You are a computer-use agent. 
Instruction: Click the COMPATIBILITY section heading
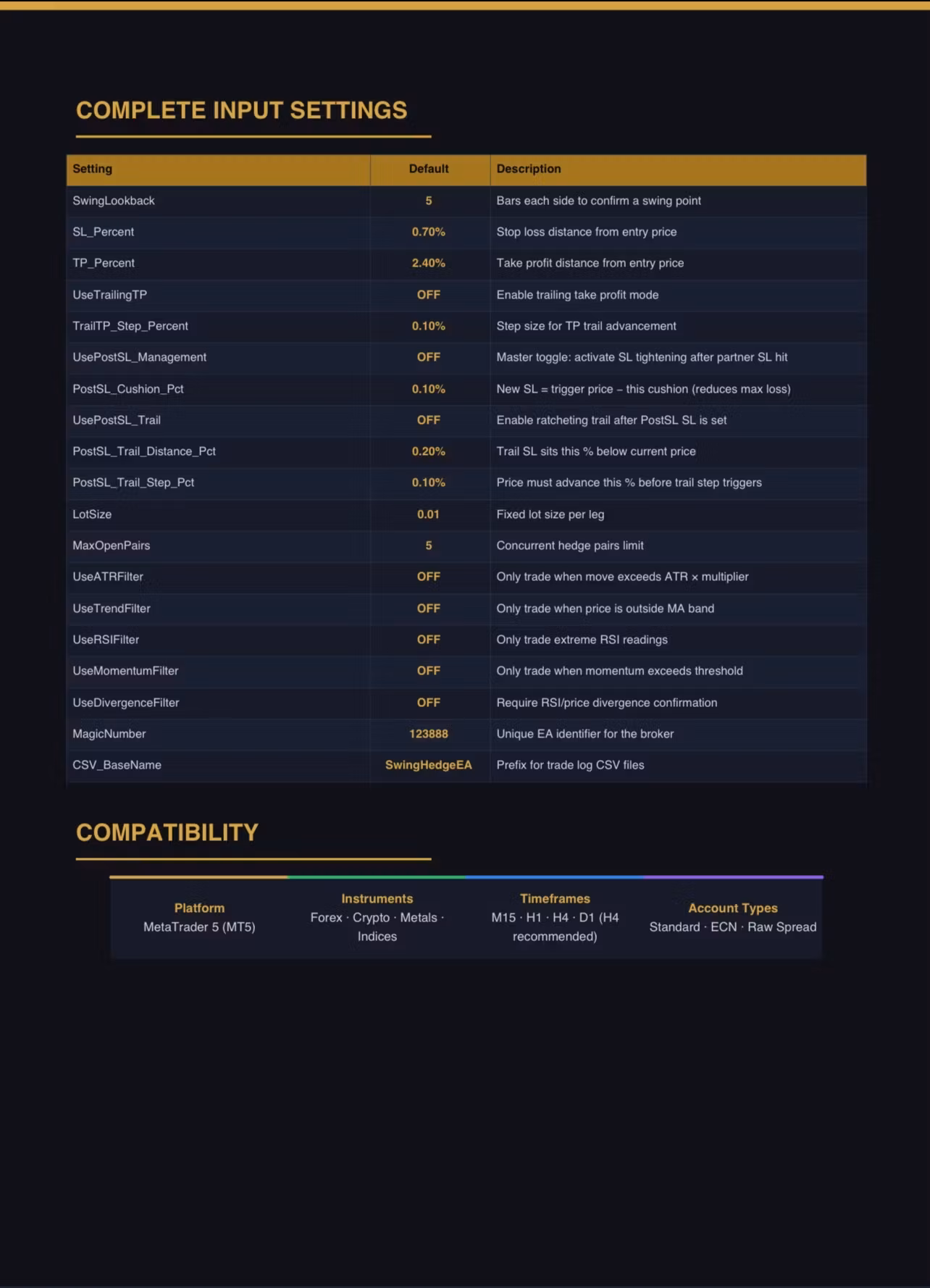tap(167, 832)
